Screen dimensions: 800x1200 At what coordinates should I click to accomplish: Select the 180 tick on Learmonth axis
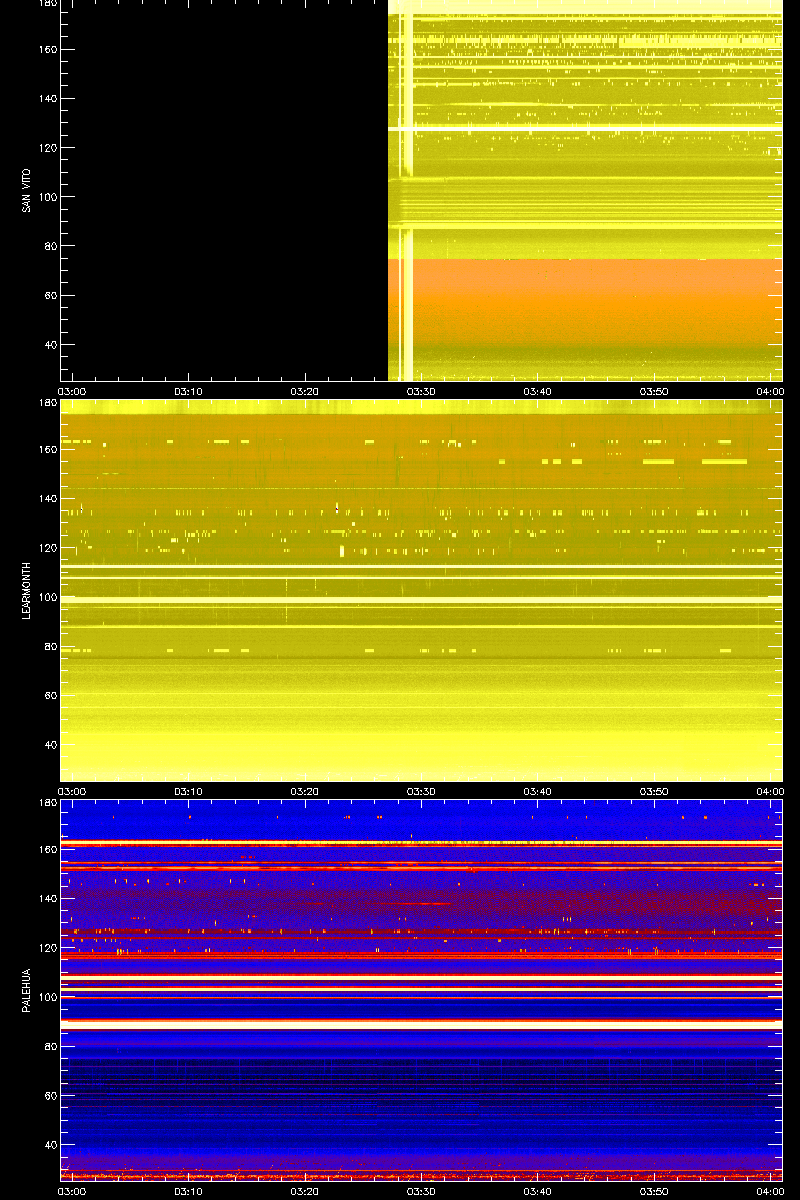47,403
